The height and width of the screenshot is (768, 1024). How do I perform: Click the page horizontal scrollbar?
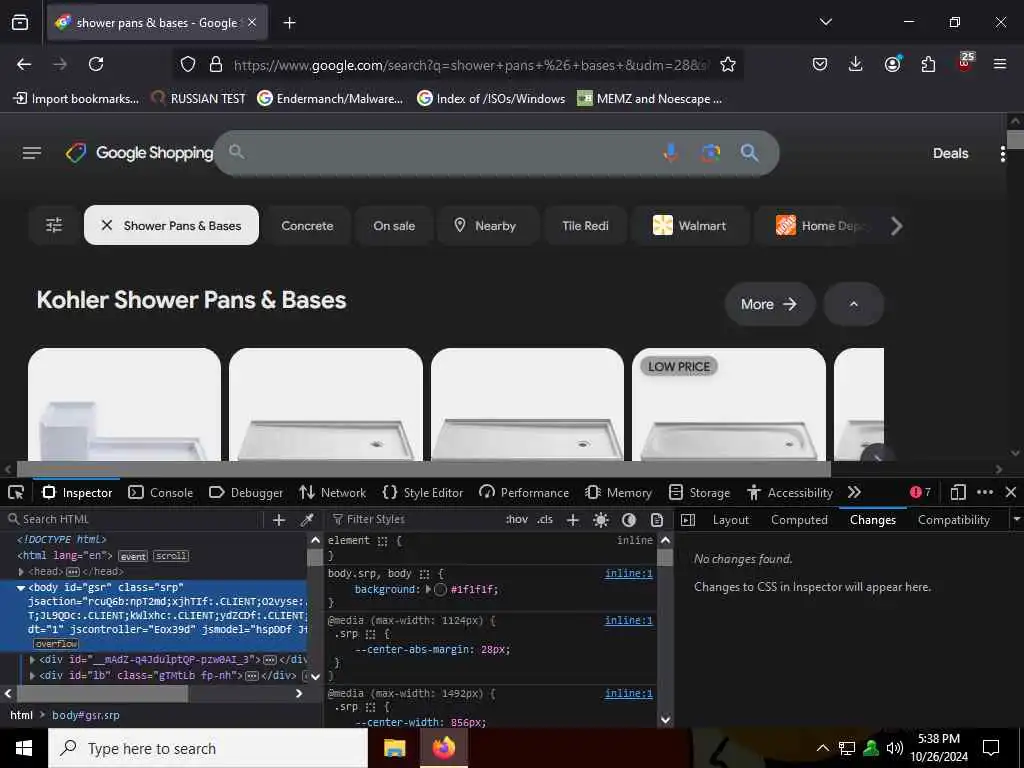tap(424, 469)
